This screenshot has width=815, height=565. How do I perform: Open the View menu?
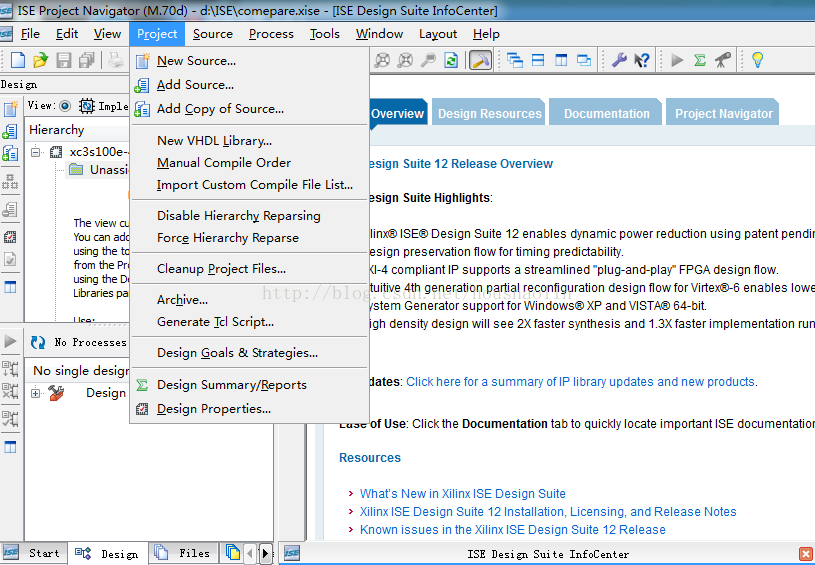click(x=107, y=34)
